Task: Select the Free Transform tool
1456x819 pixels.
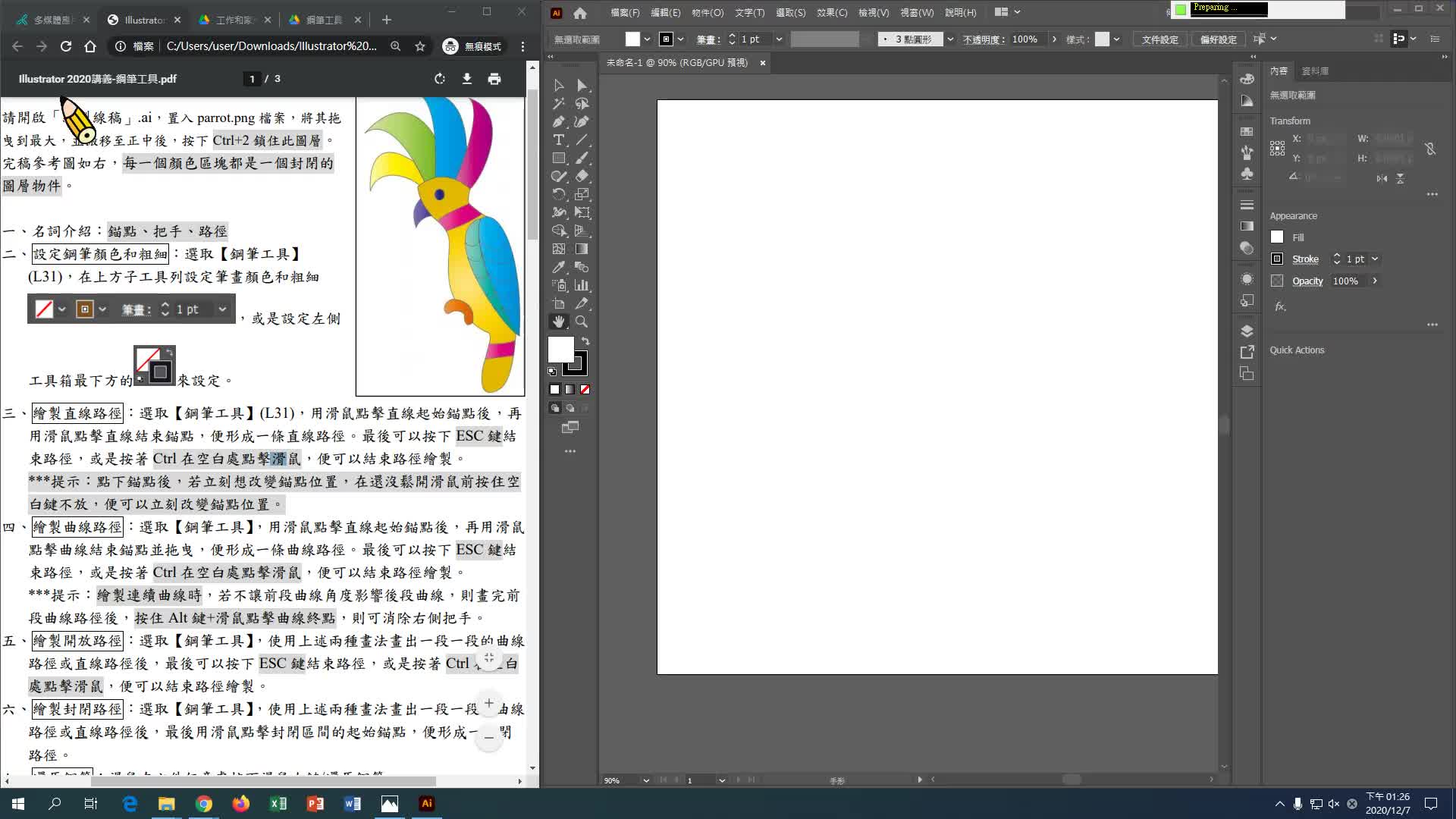Action: [x=582, y=213]
